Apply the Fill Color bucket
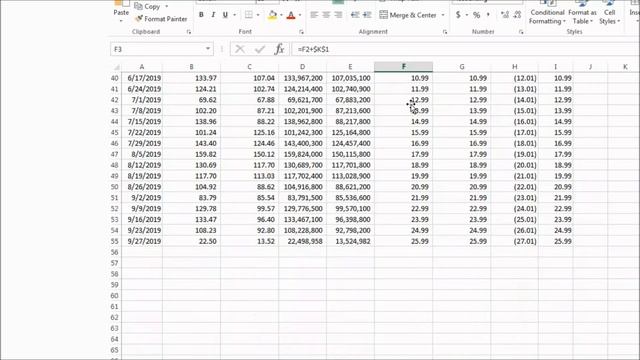 (x=272, y=15)
